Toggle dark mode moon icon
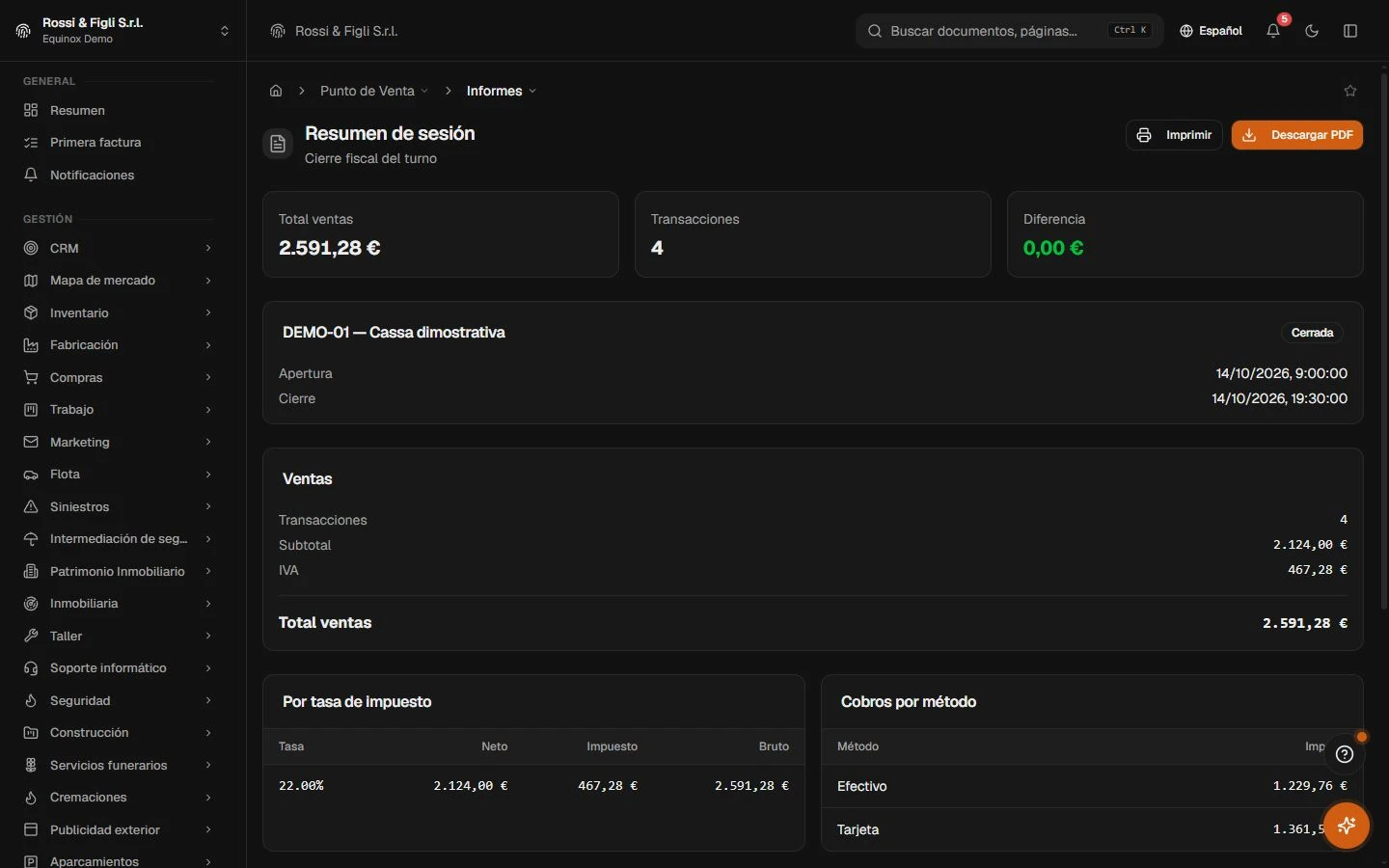Image resolution: width=1389 pixels, height=868 pixels. coord(1312,31)
